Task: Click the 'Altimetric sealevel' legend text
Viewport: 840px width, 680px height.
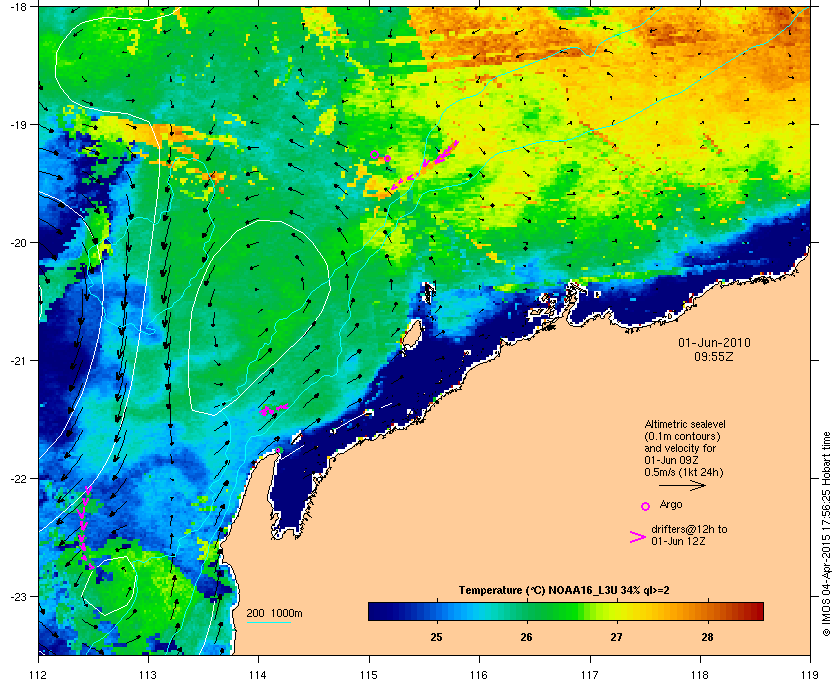Action: 685,424
